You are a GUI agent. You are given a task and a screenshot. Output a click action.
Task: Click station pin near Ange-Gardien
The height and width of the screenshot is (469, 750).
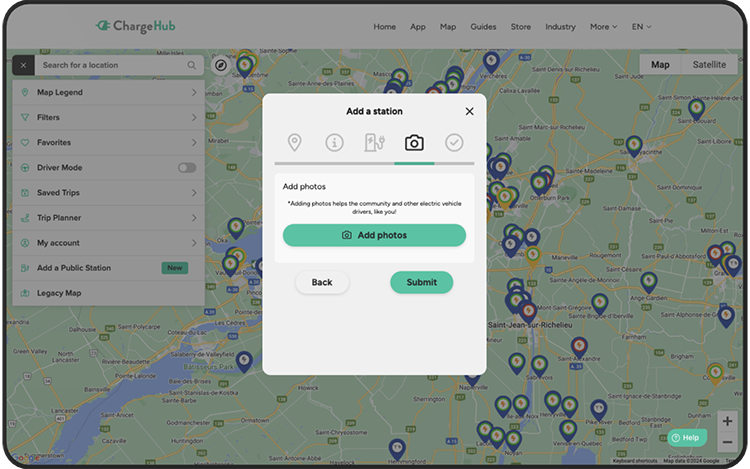coord(649,281)
